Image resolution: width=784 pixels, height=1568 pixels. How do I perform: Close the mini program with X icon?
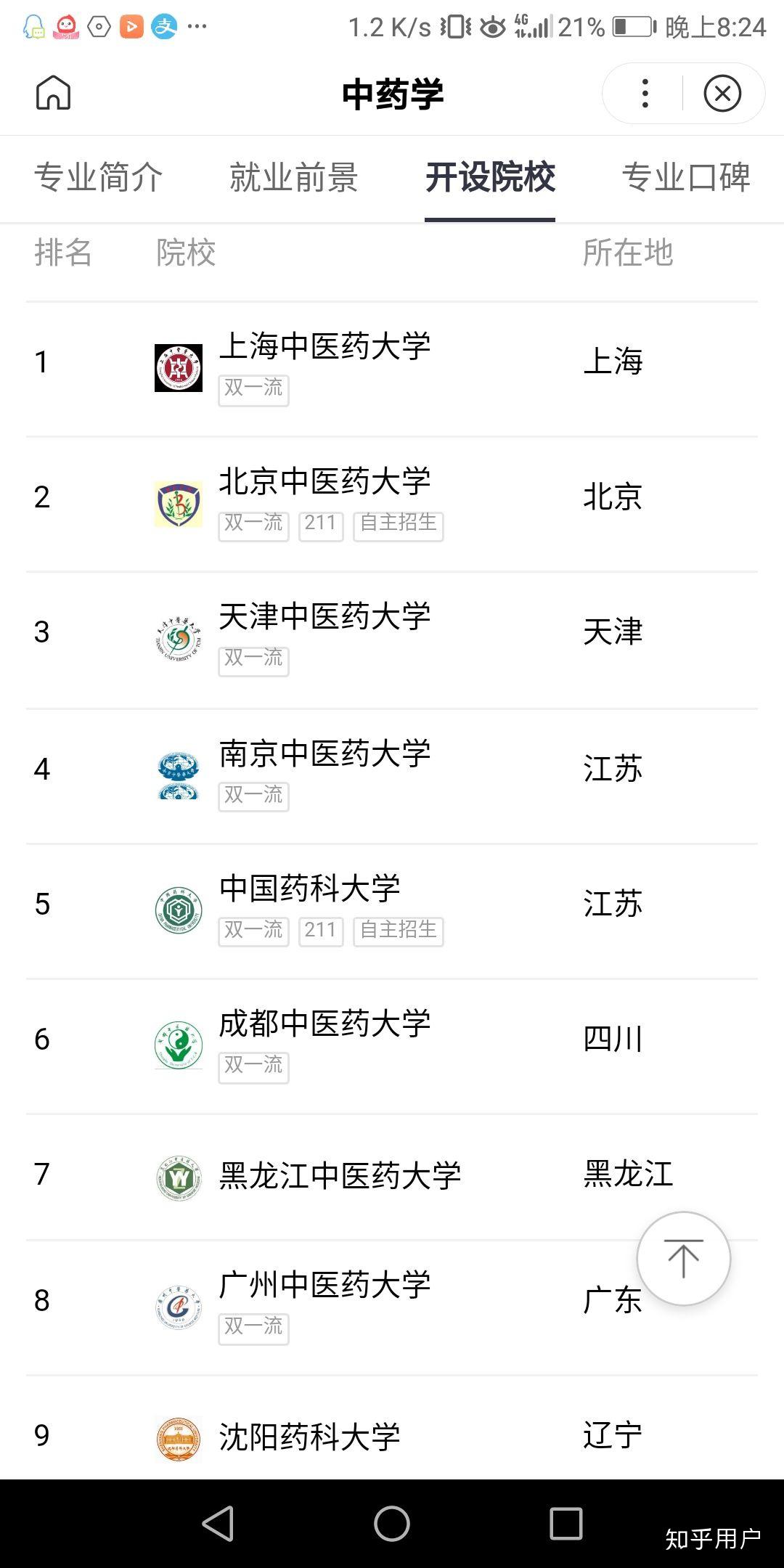pos(722,93)
